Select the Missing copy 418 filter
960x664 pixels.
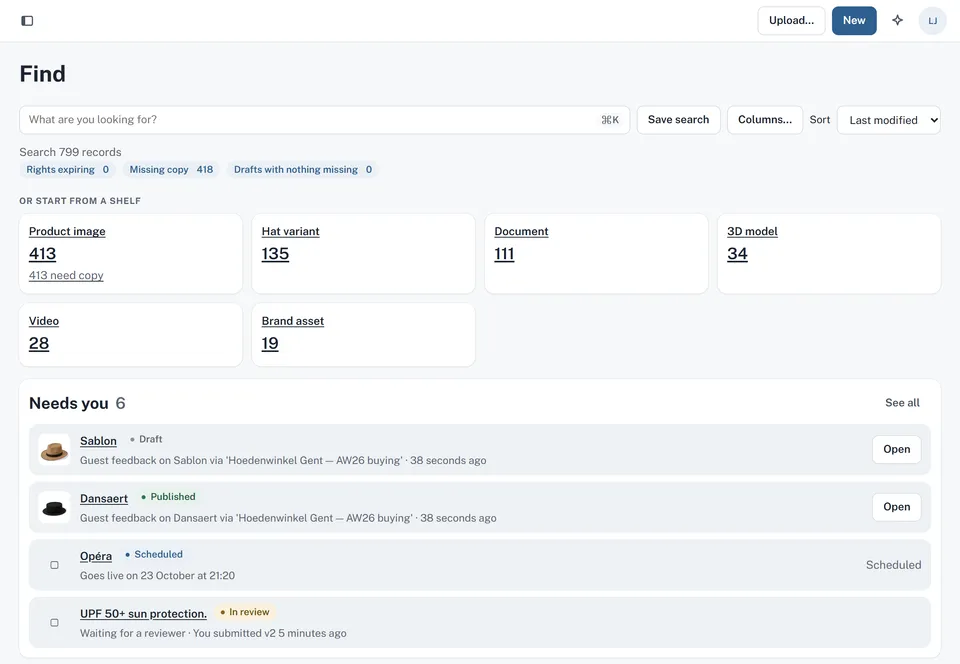click(x=171, y=170)
